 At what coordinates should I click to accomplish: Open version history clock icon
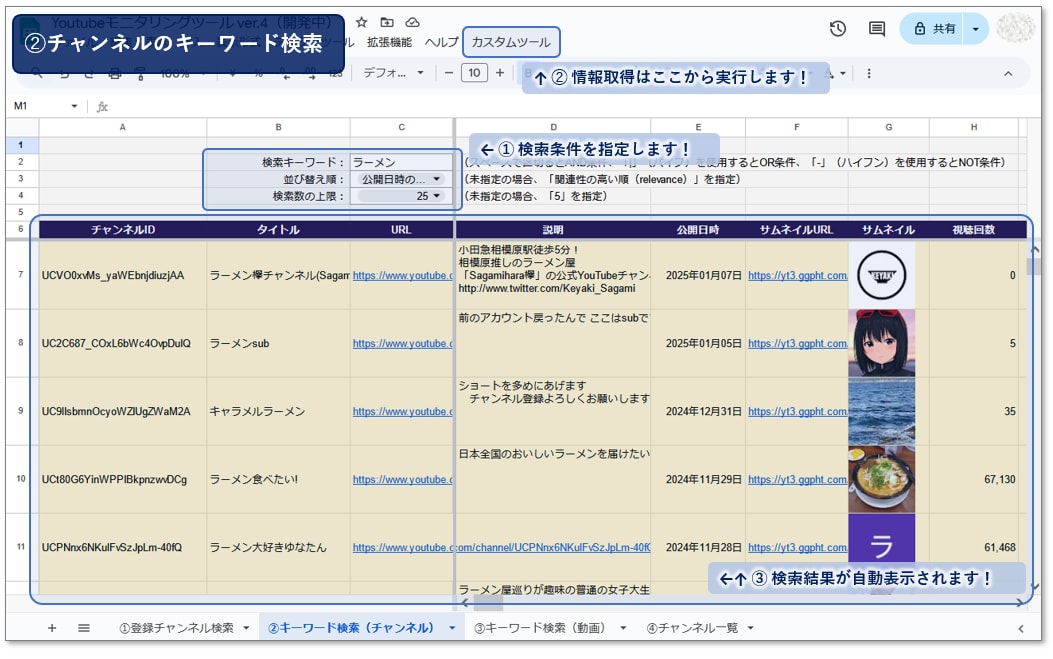coord(837,28)
